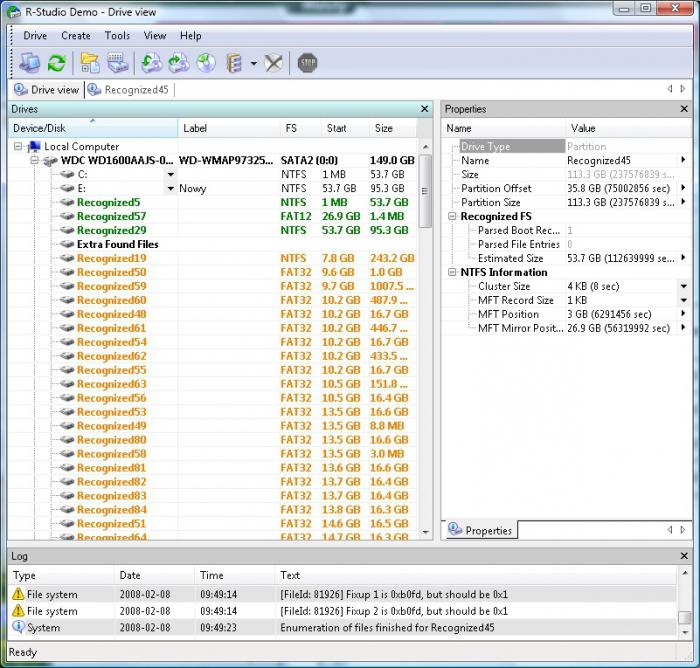Screen dimensions: 700x668
Task: Open the View menu
Action: point(155,36)
